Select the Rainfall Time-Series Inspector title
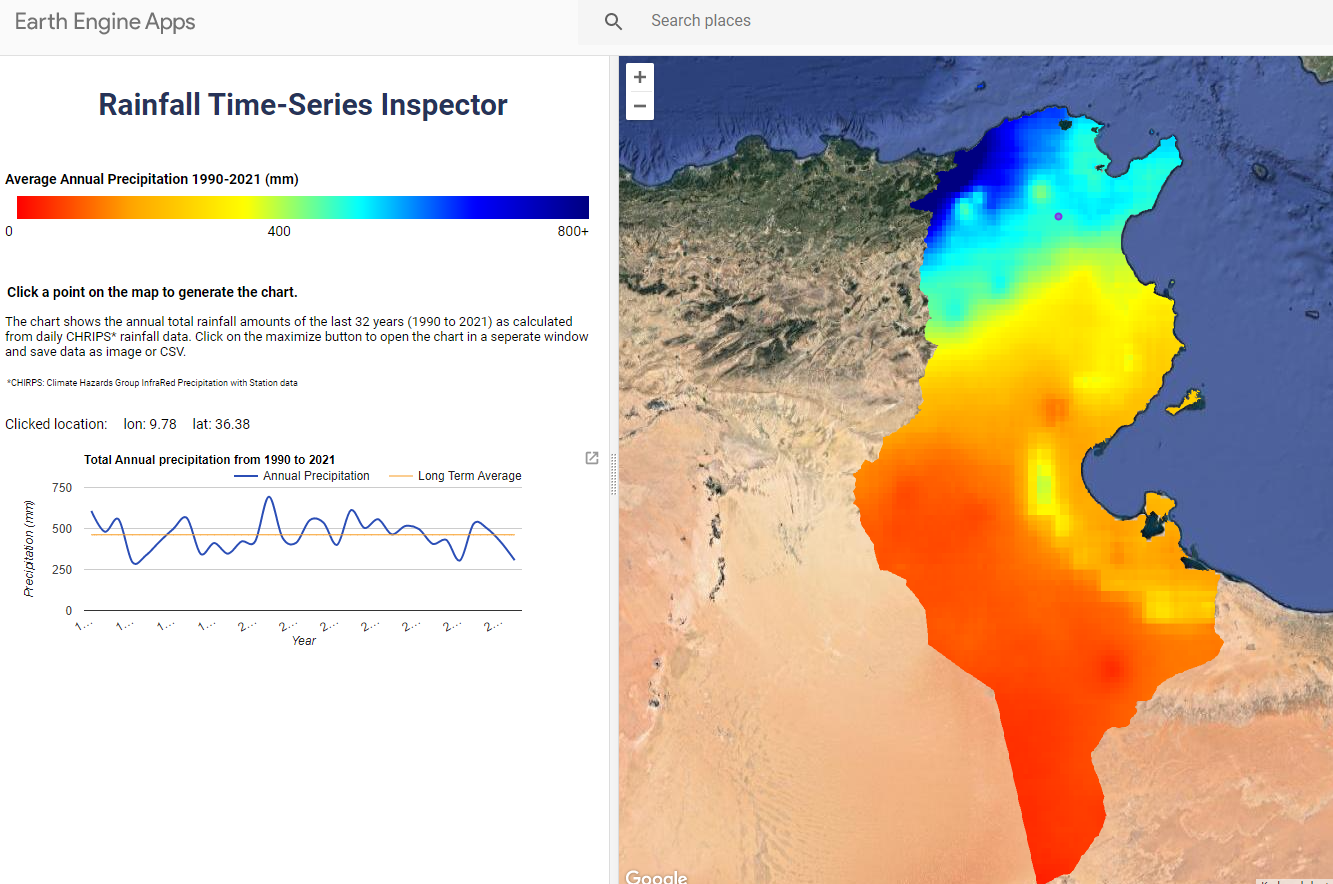 [x=303, y=104]
